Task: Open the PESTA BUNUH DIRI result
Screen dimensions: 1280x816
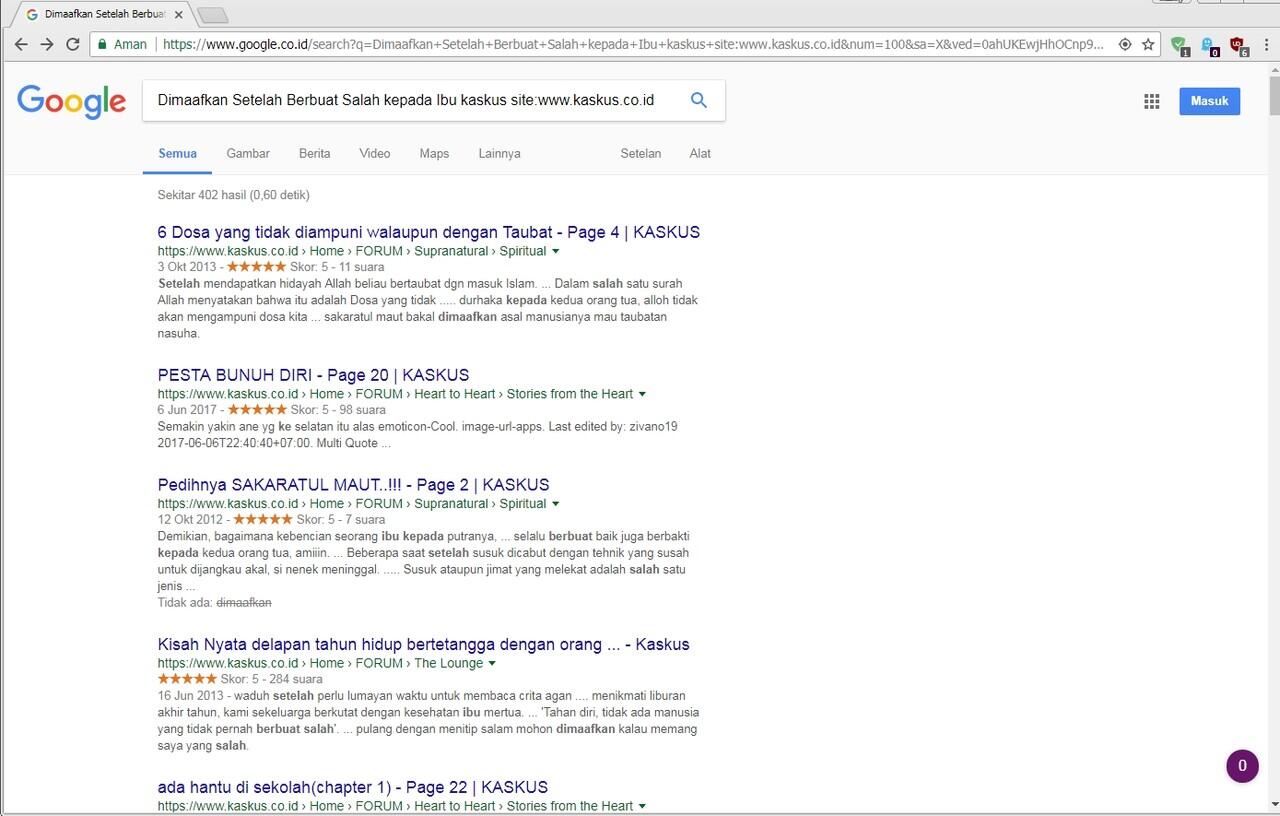Action: pyautogui.click(x=313, y=375)
